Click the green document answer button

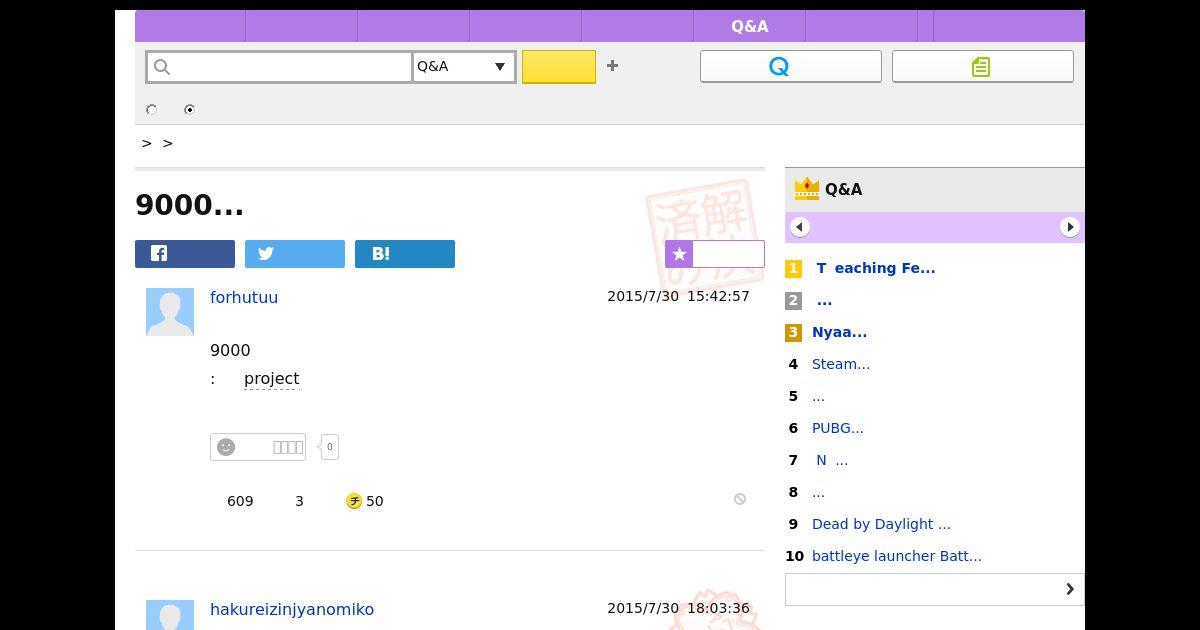[x=983, y=66]
